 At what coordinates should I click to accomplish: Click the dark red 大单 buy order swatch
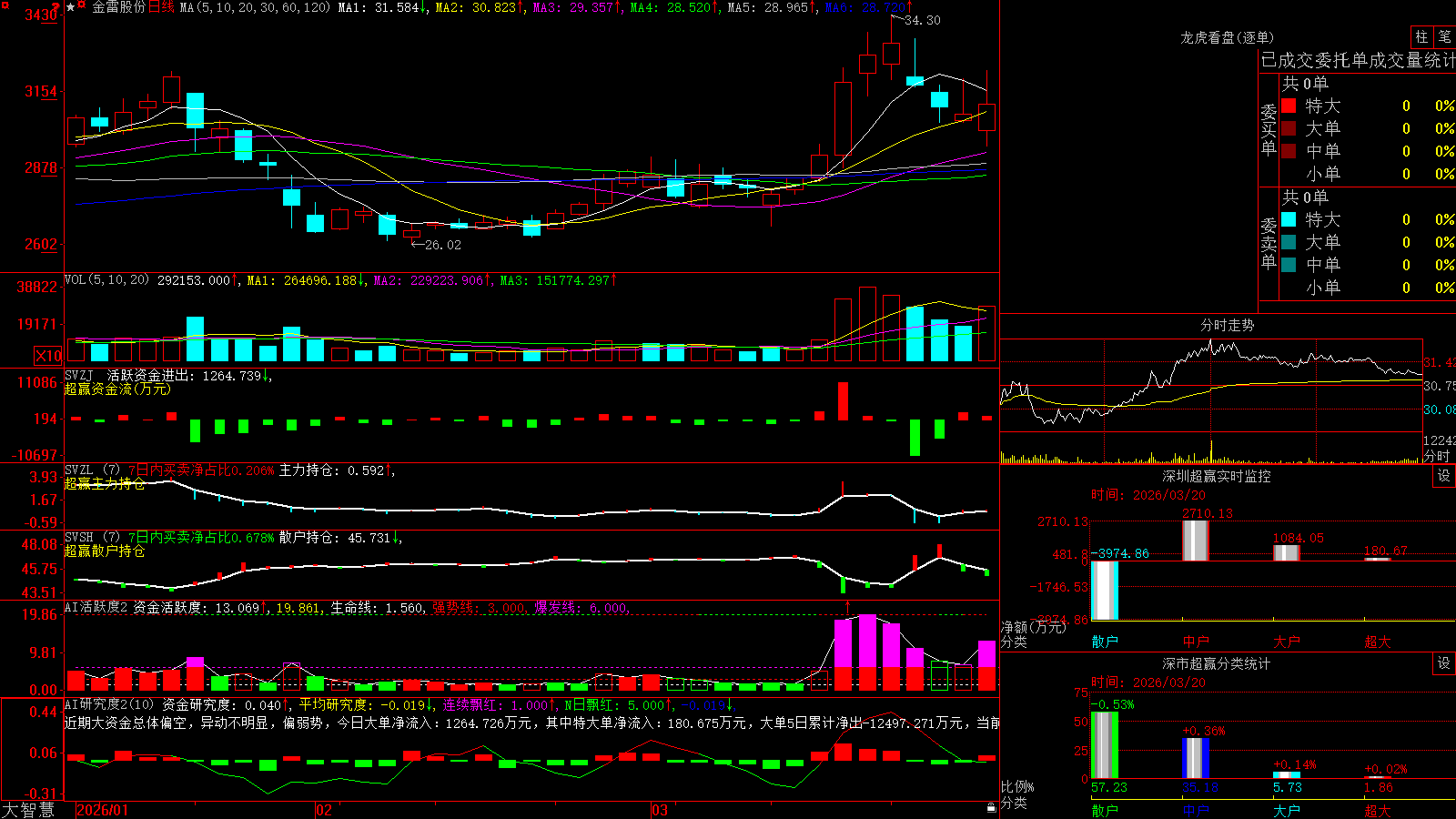[1289, 128]
